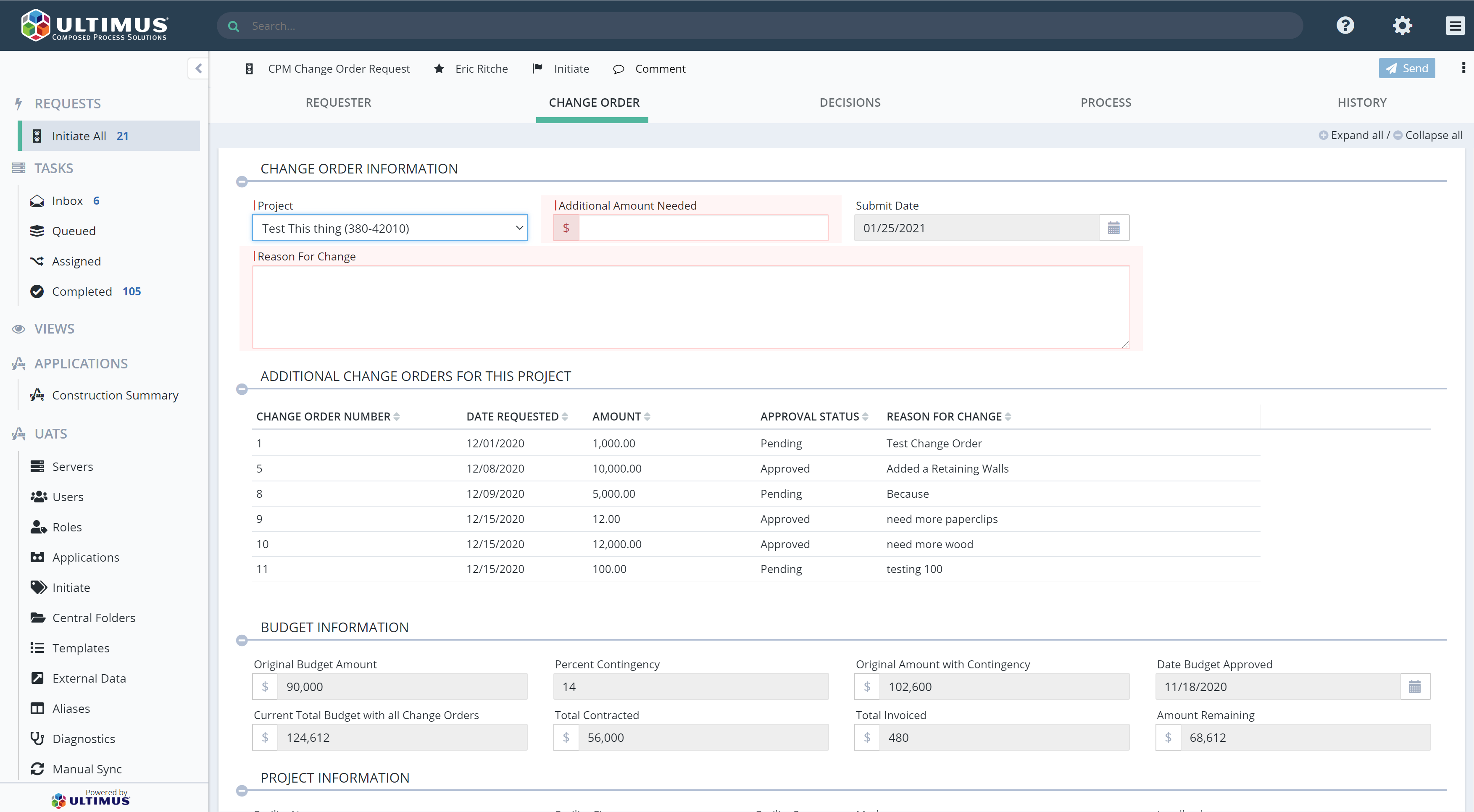Viewport: 1474px width, 812px height.
Task: Click the Reason For Change text area
Action: (x=691, y=307)
